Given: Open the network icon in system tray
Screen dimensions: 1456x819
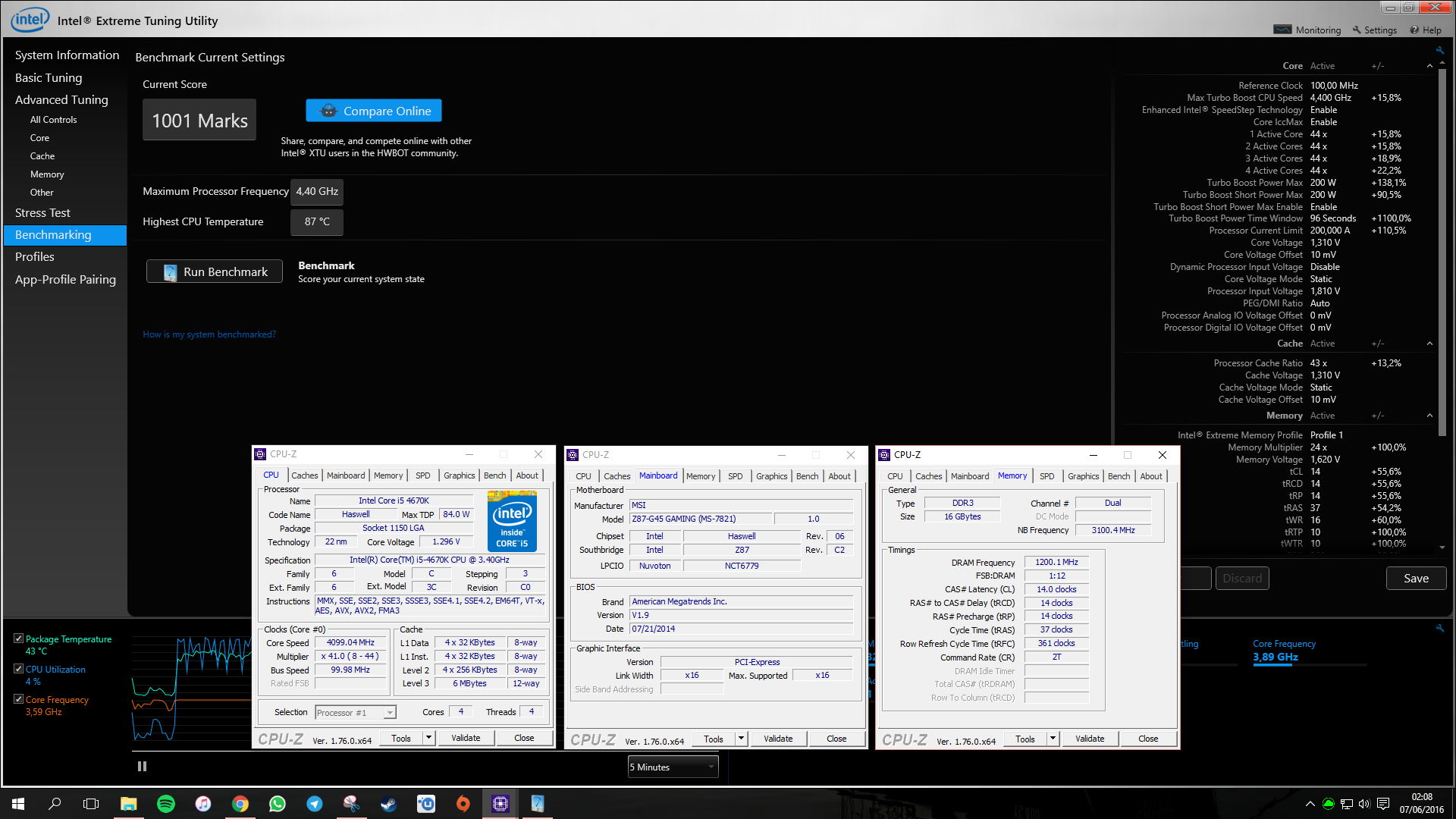Looking at the screenshot, I should [x=1346, y=804].
